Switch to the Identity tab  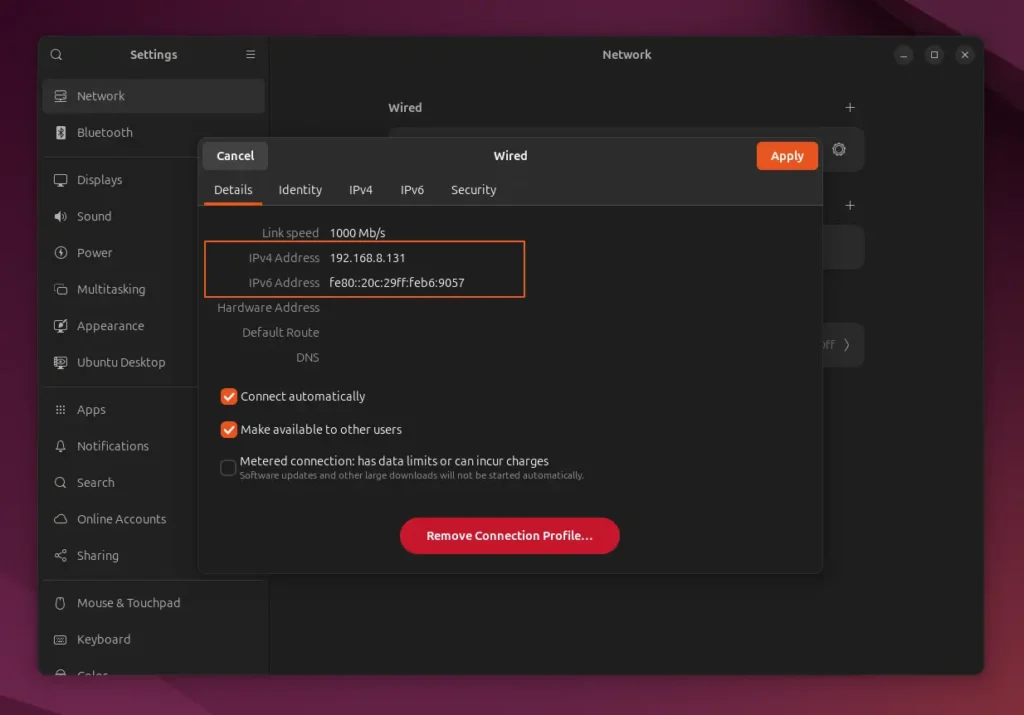(x=300, y=190)
